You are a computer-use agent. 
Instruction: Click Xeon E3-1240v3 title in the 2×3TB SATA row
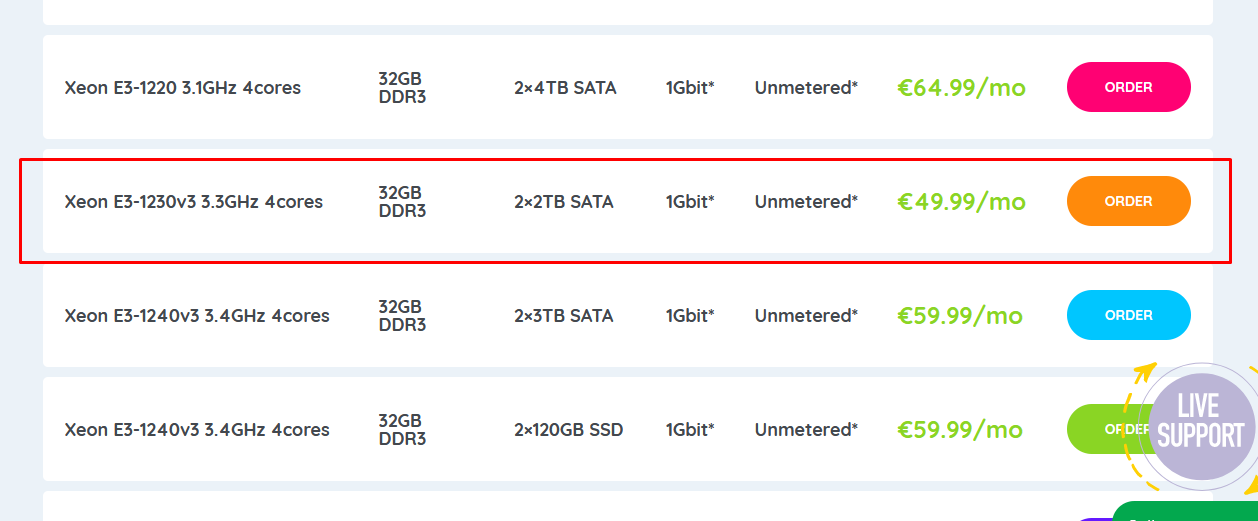(x=197, y=316)
